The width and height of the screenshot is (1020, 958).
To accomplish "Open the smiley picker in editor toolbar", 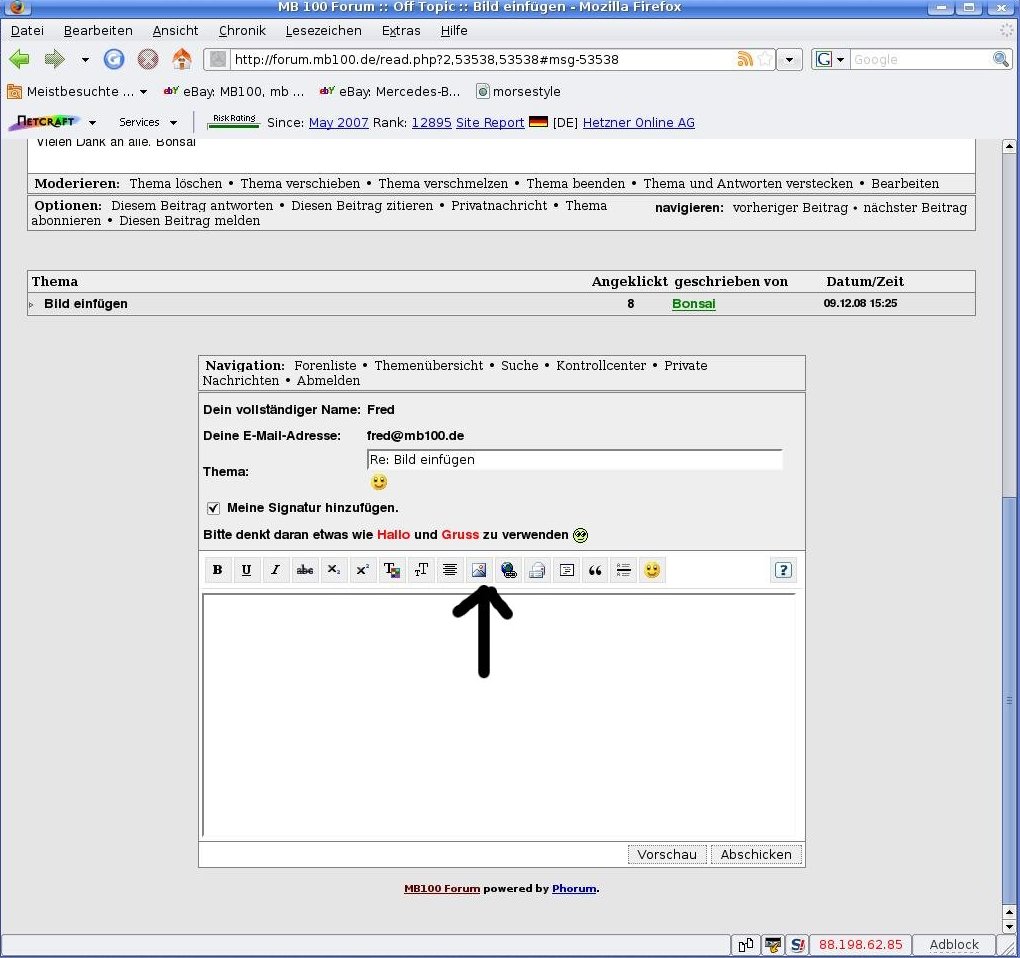I will click(x=652, y=570).
